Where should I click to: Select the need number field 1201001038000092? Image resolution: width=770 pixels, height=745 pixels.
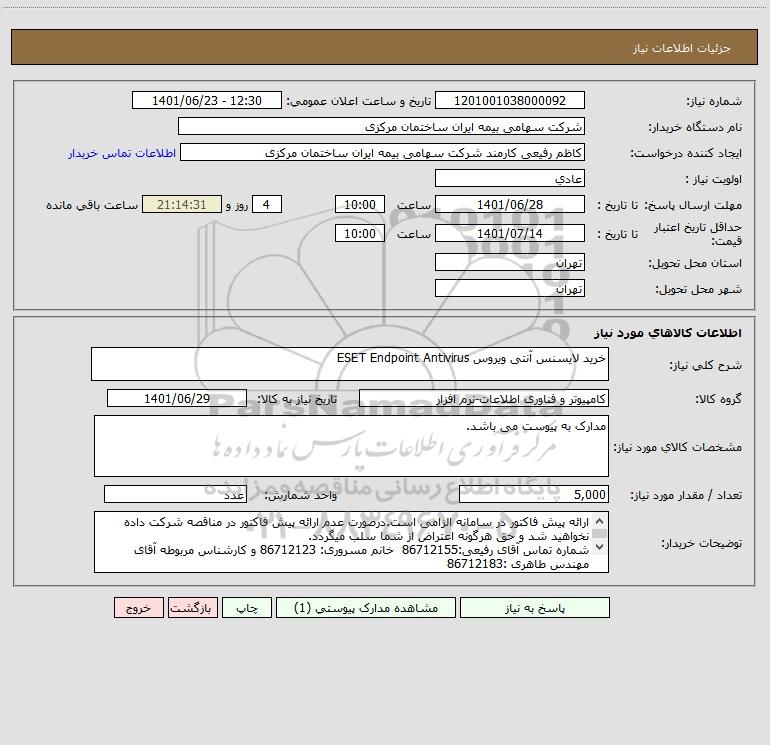510,100
